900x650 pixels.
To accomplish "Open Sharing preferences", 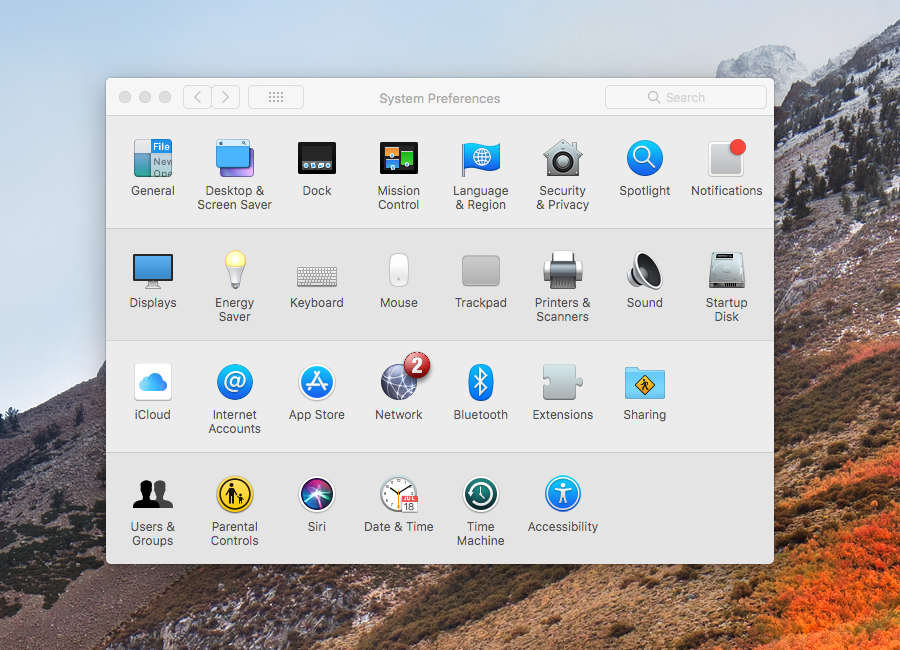I will click(x=645, y=383).
